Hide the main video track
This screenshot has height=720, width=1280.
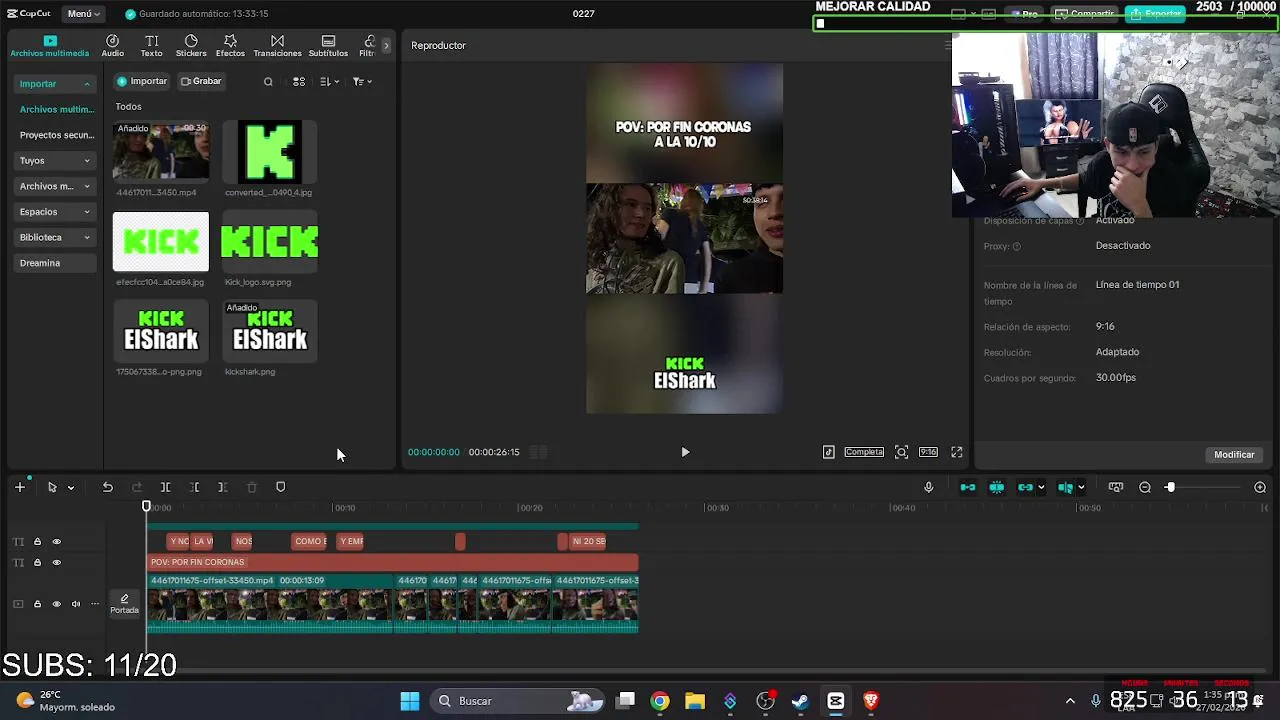[56, 604]
